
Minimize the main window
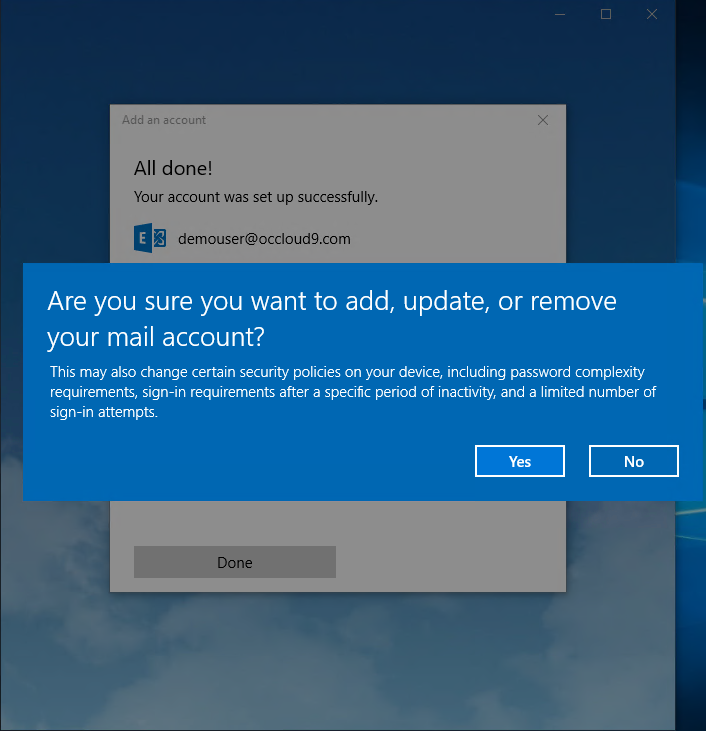click(560, 14)
